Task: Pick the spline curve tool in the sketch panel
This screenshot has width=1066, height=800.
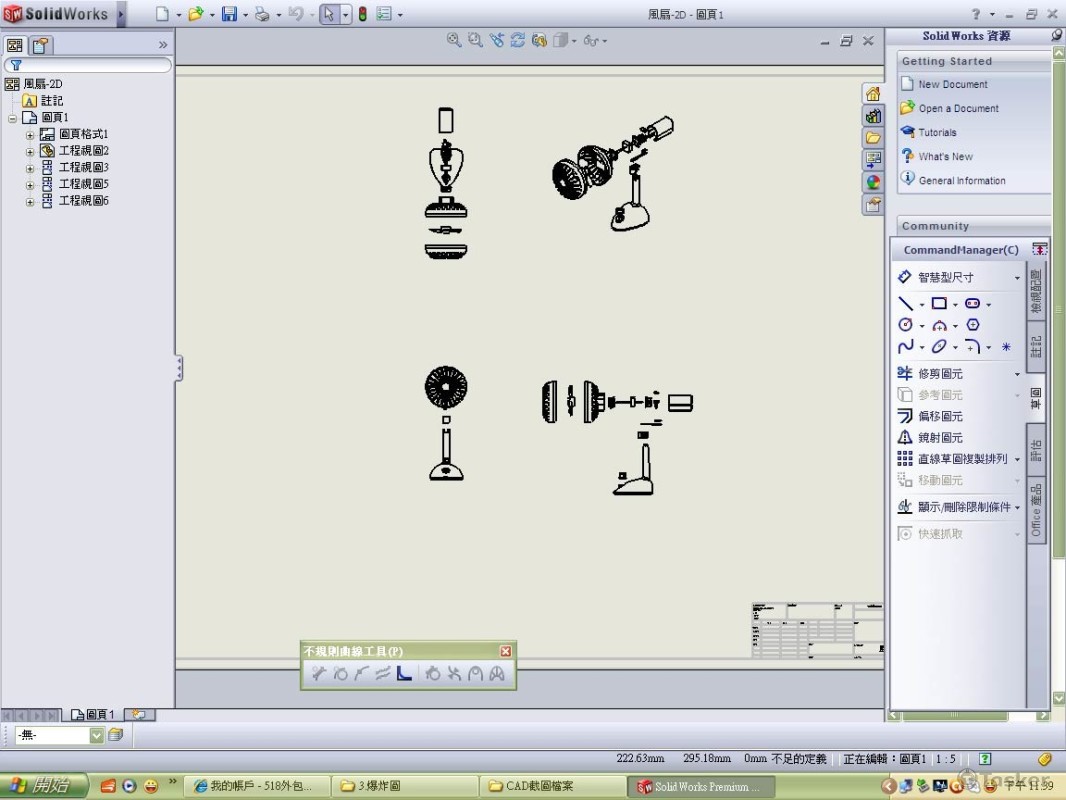Action: coord(905,347)
